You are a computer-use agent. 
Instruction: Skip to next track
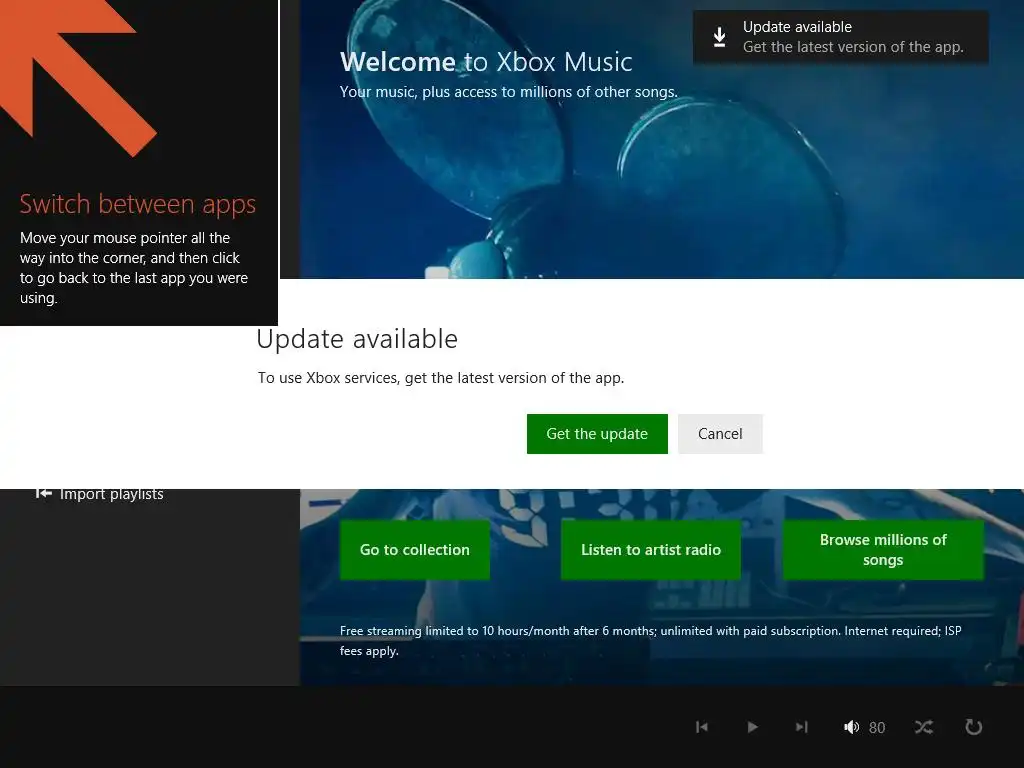[801, 727]
